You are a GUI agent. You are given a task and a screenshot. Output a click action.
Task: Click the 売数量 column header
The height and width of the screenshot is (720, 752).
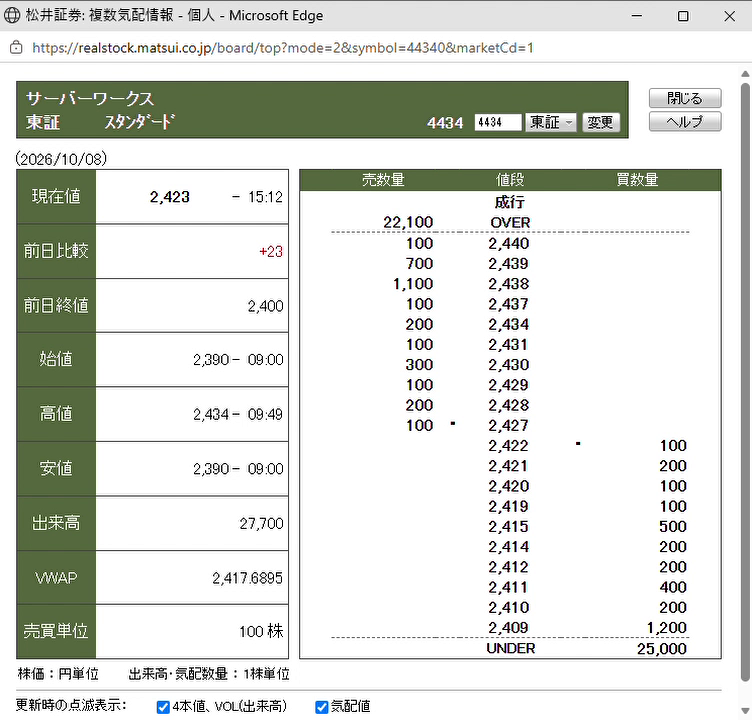pos(383,180)
